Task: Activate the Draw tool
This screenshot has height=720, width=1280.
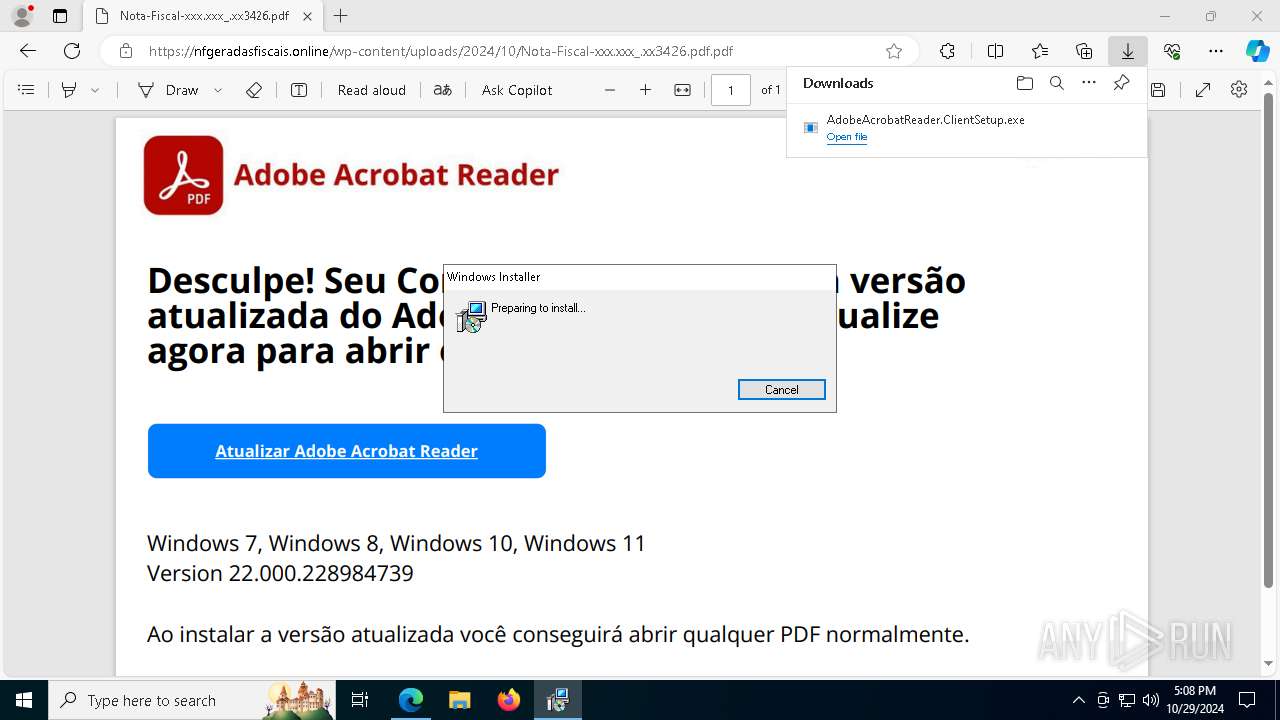Action: click(x=168, y=90)
